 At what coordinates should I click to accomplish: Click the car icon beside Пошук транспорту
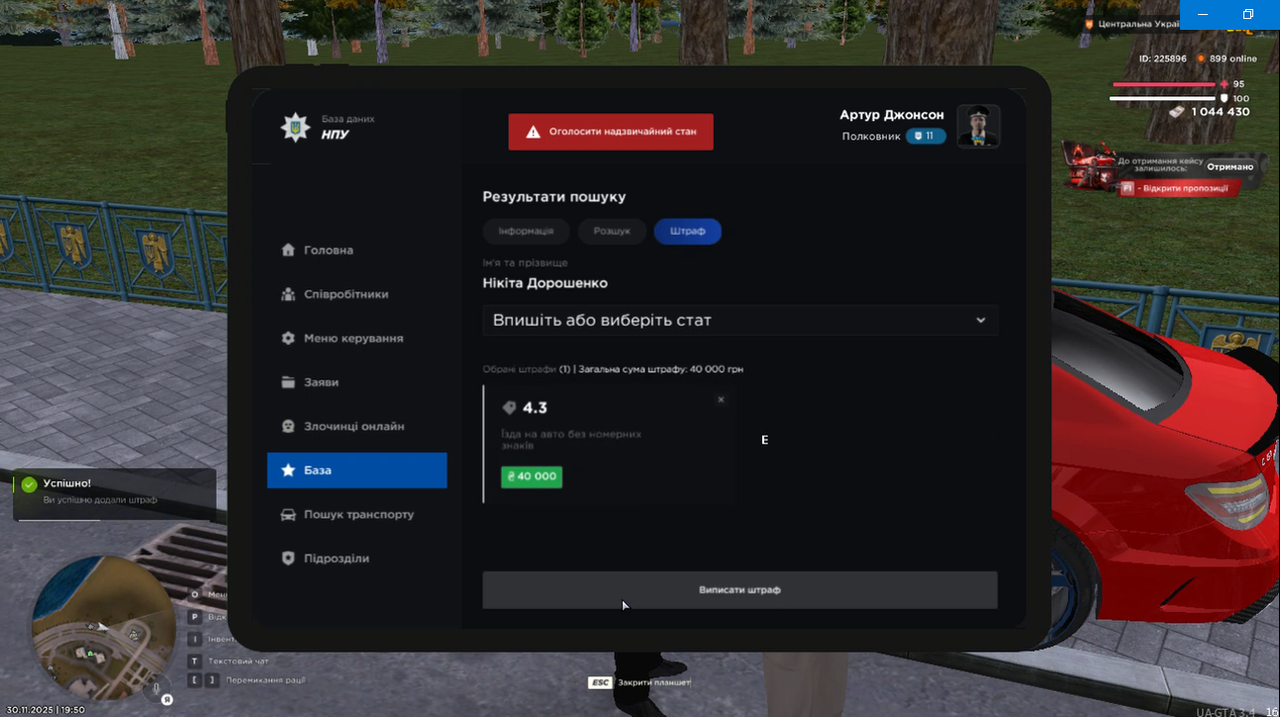click(x=288, y=514)
